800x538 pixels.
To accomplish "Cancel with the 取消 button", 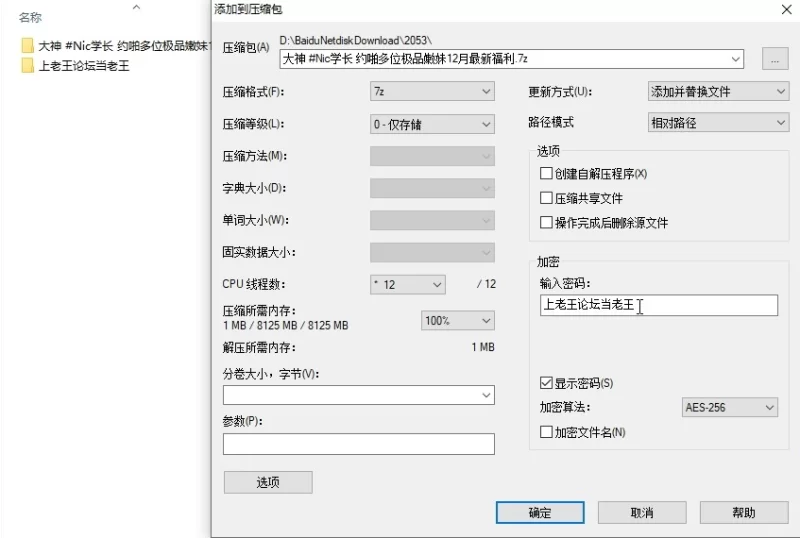I will point(642,512).
